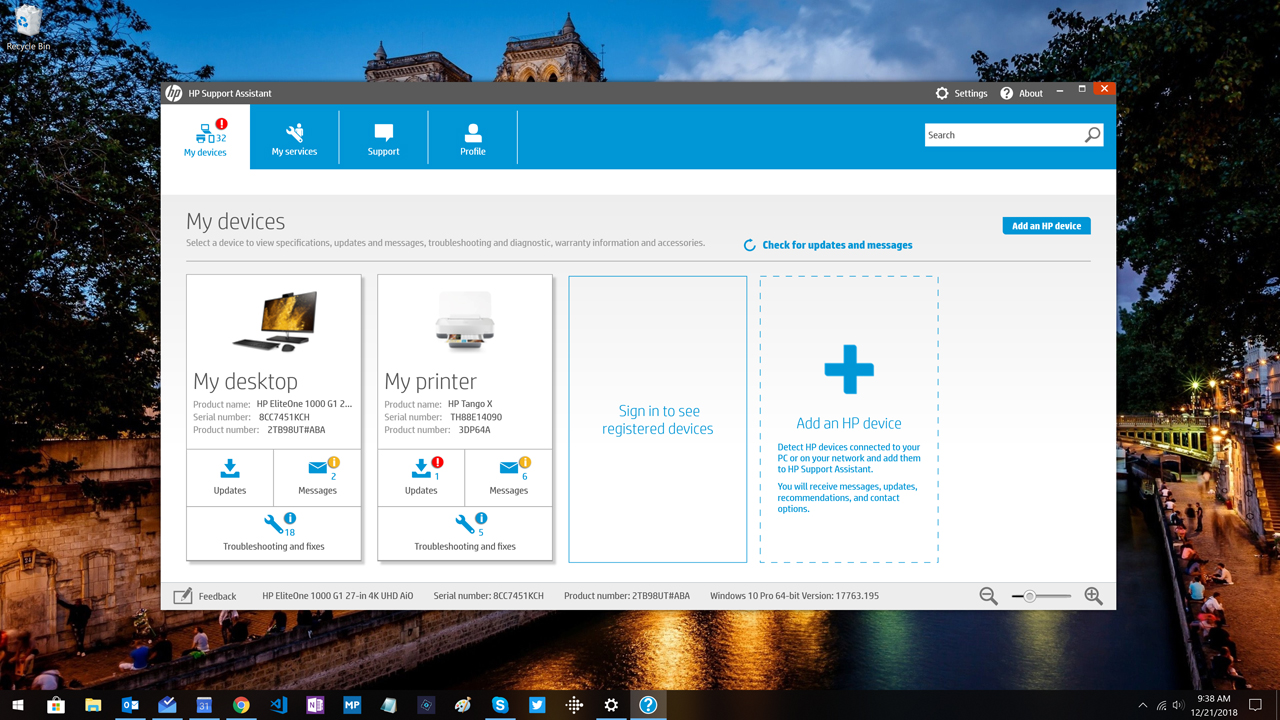This screenshot has width=1280, height=720.
Task: Open the Profile tab
Action: tap(473, 138)
